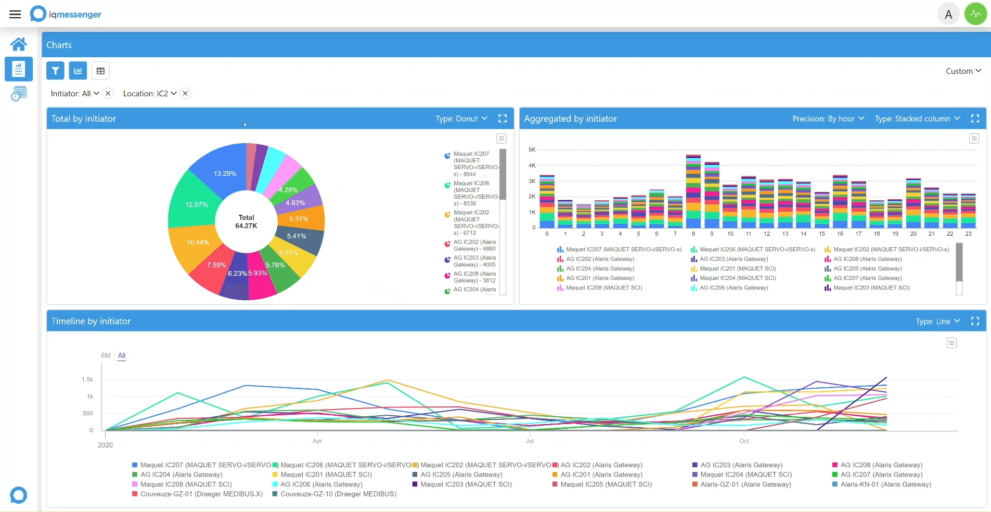This screenshot has width=991, height=512.
Task: Open the hamburger navigation menu
Action: tap(15, 14)
